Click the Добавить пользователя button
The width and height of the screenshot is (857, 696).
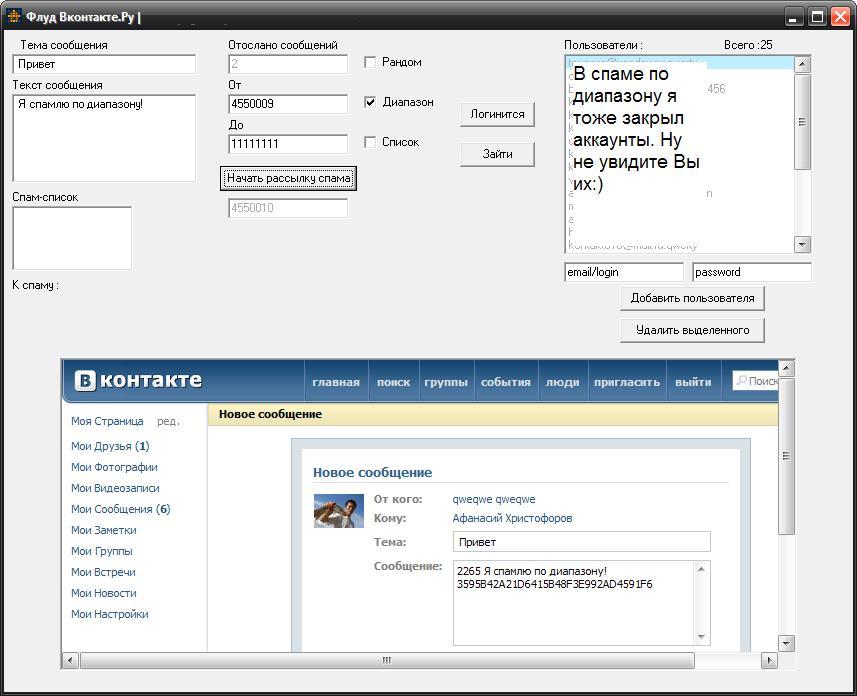pos(692,299)
